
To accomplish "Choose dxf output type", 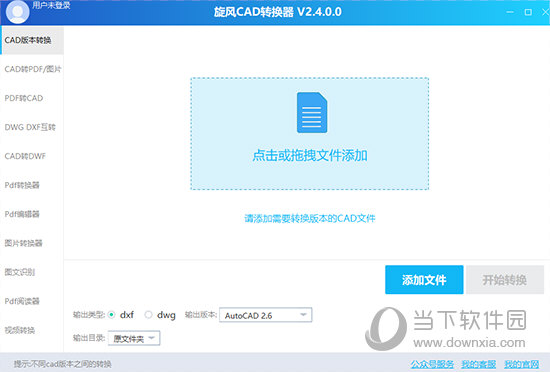I will pos(112,315).
